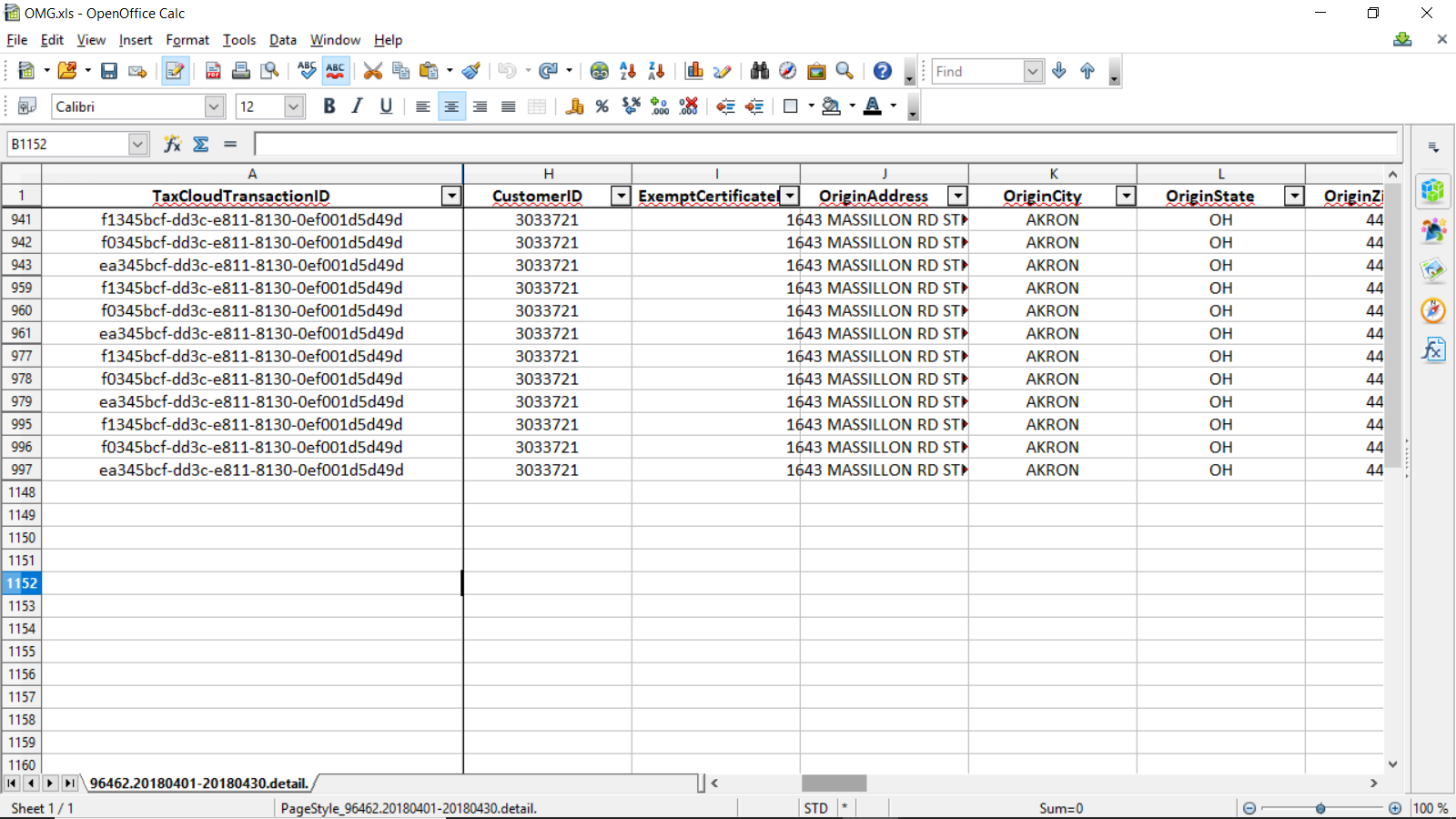Click column header K

(x=1053, y=174)
